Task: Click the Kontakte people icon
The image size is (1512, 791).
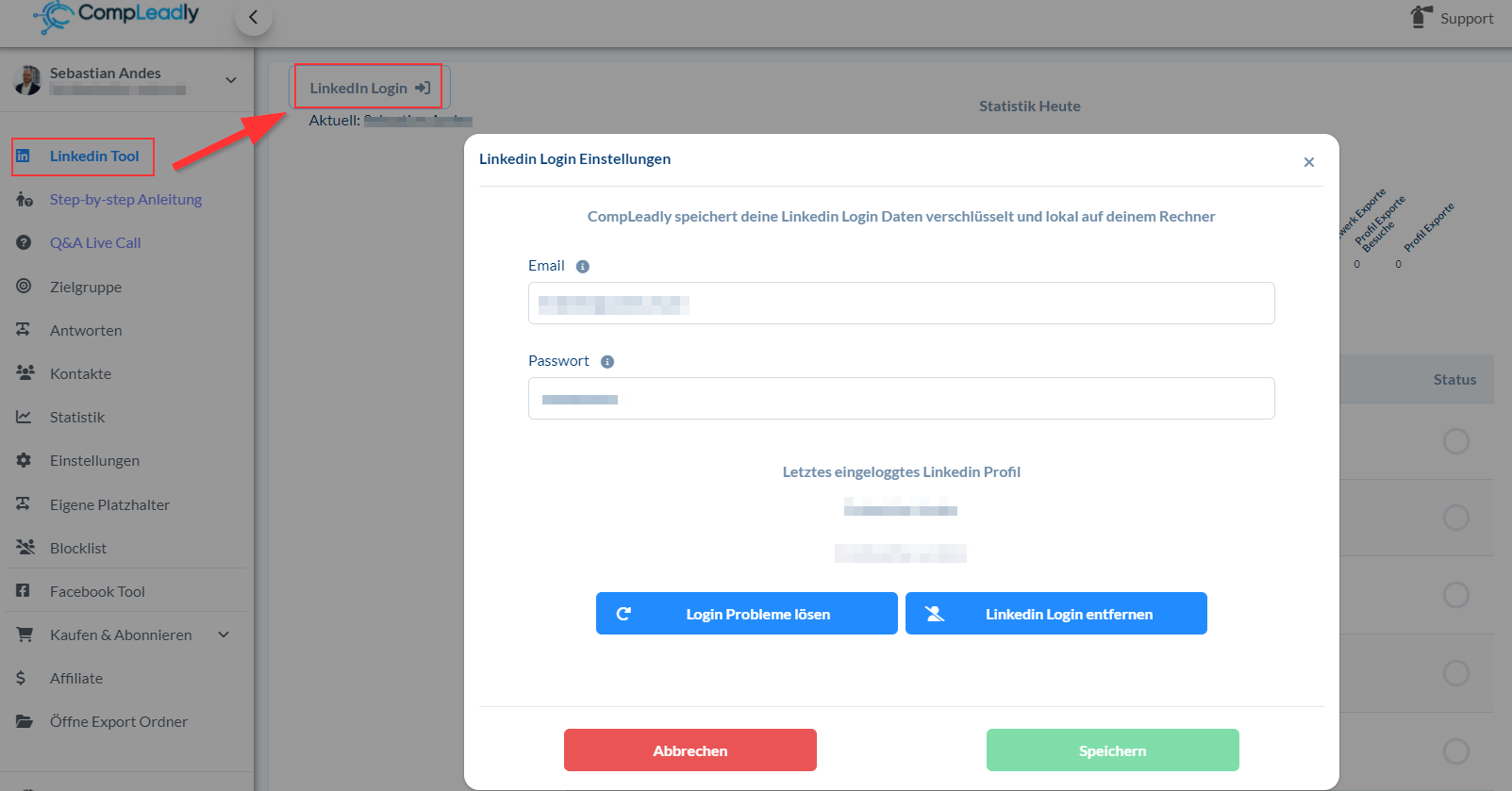Action: pos(25,373)
